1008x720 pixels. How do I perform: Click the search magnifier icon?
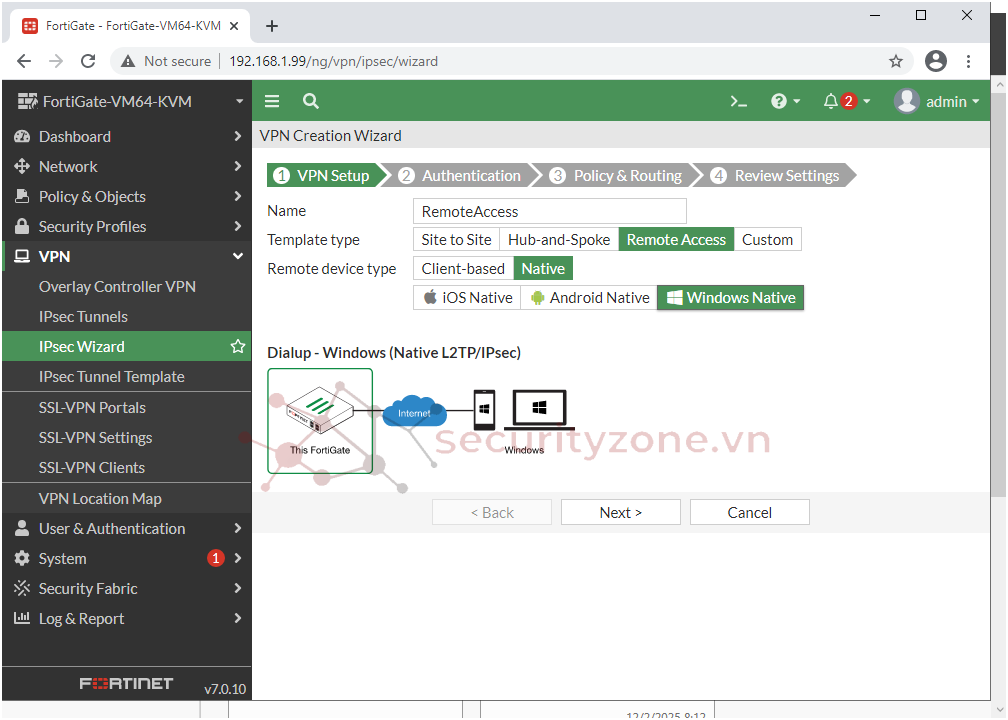[311, 101]
